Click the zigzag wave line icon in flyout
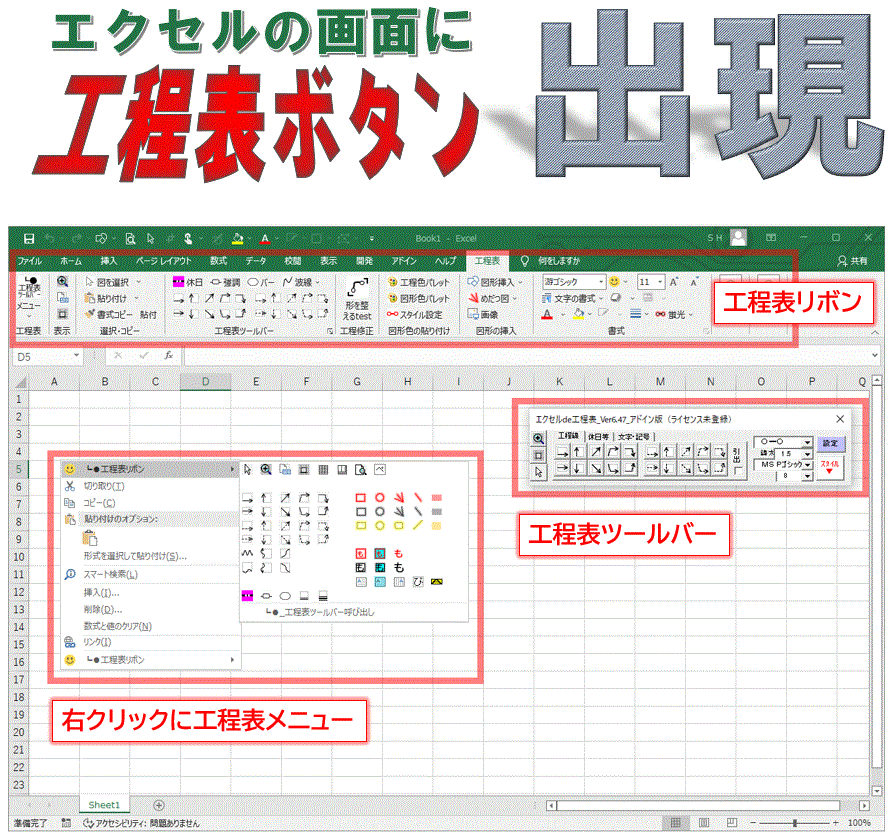Image resolution: width=891 pixels, height=837 pixels. (x=248, y=552)
